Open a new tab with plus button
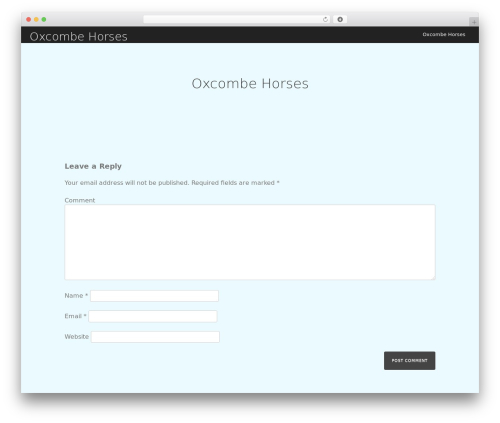The height and width of the screenshot is (423, 500). (x=474, y=22)
